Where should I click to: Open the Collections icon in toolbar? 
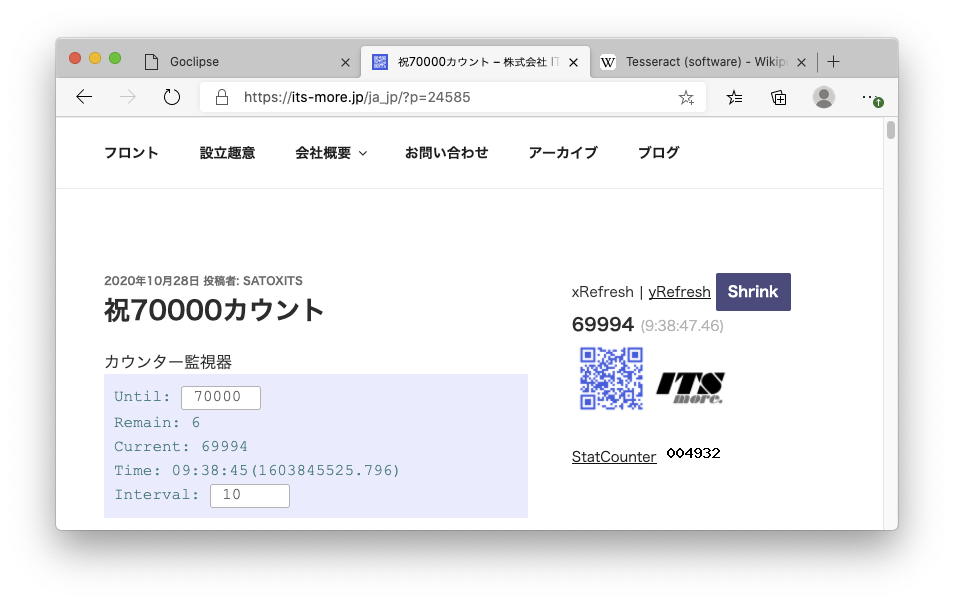click(x=779, y=97)
